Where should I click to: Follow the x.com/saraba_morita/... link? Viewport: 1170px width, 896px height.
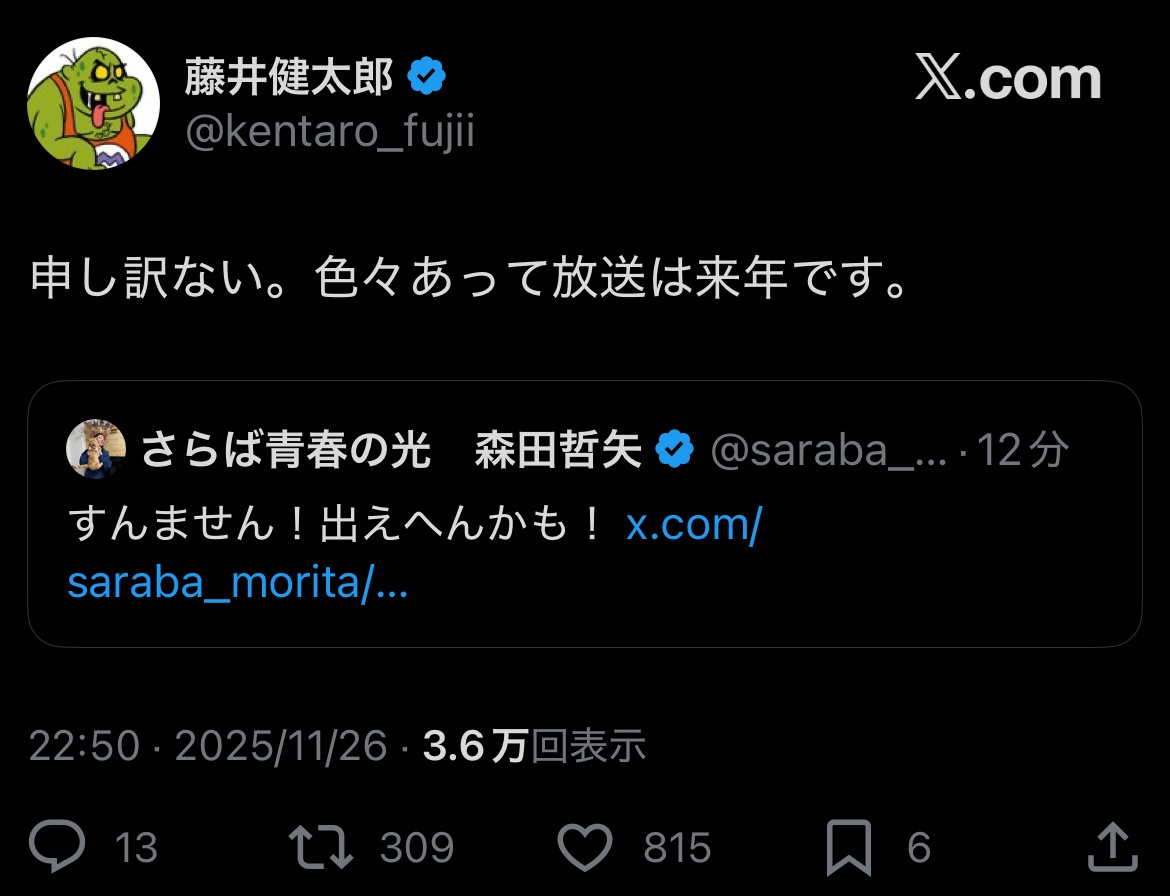pyautogui.click(x=237, y=583)
